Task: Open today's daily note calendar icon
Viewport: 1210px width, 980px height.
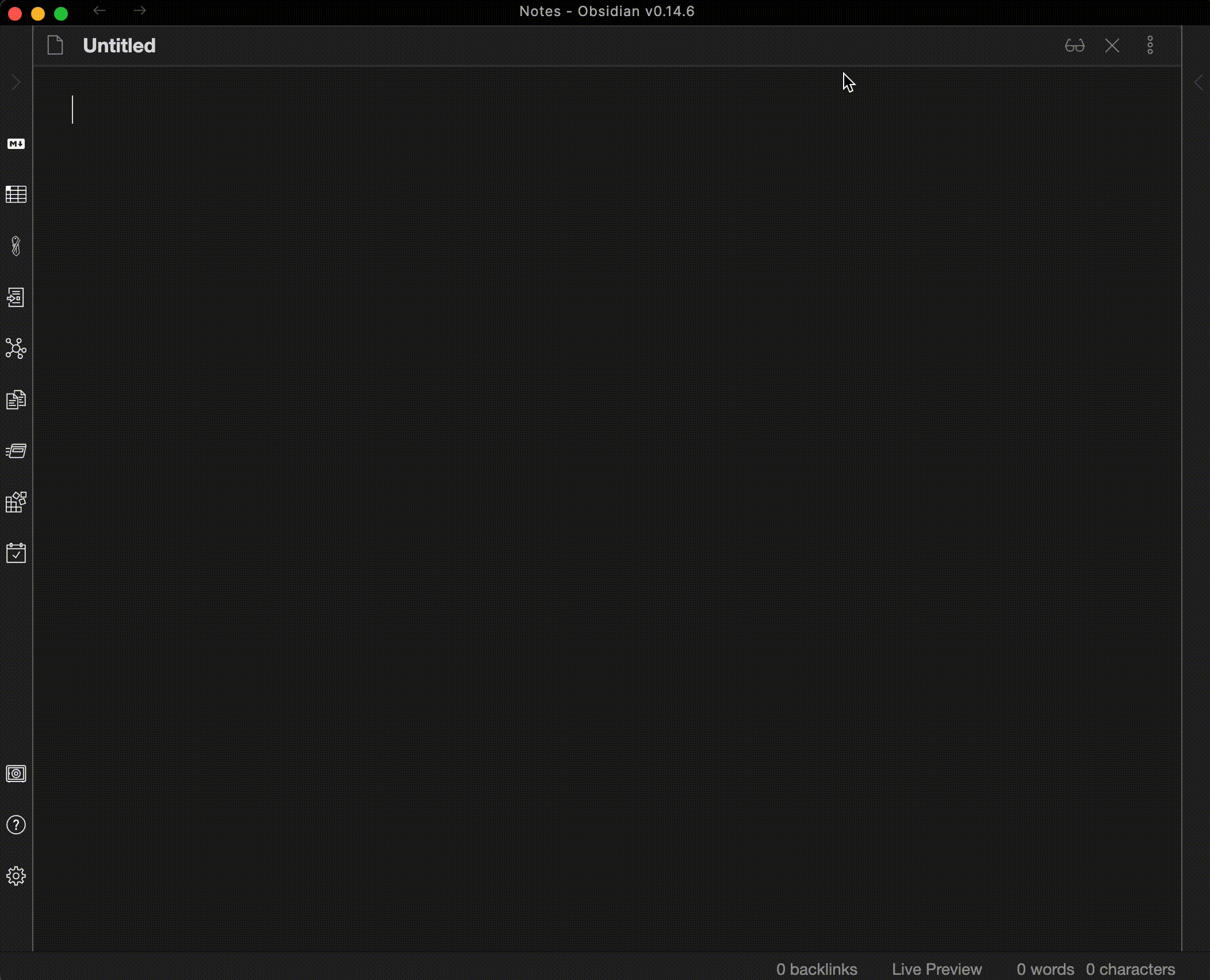Action: pyautogui.click(x=16, y=553)
